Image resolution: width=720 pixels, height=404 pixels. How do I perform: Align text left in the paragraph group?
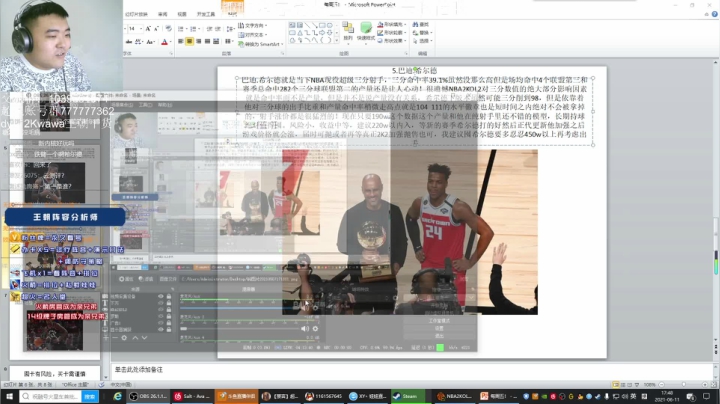coord(180,41)
